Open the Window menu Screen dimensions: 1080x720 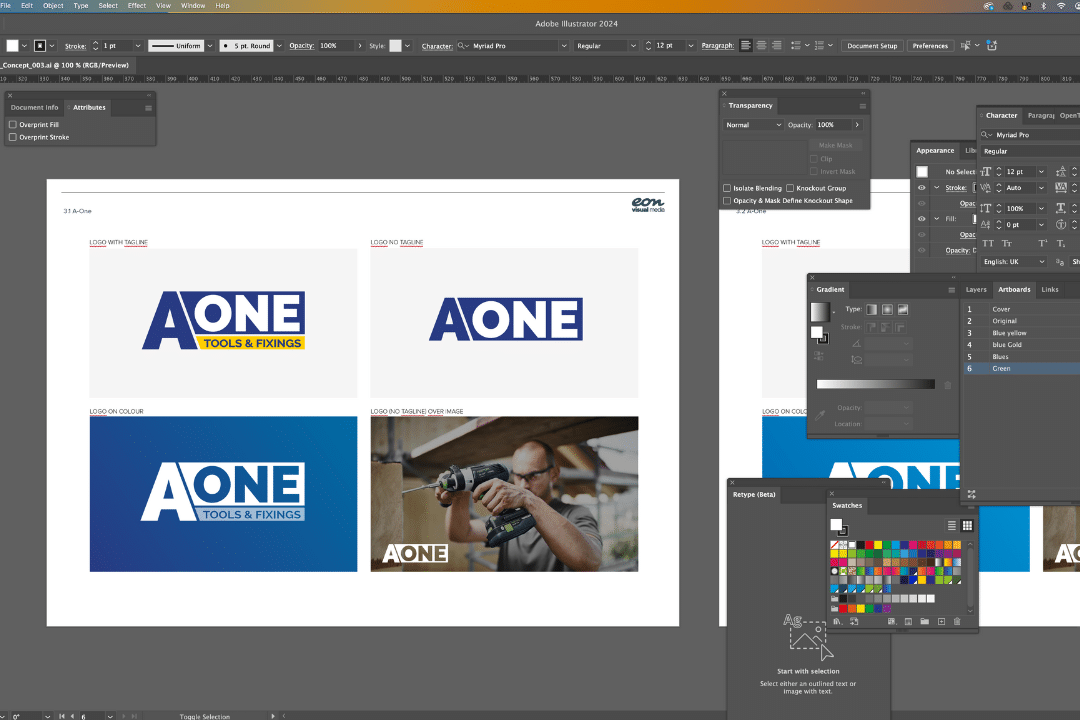192,5
